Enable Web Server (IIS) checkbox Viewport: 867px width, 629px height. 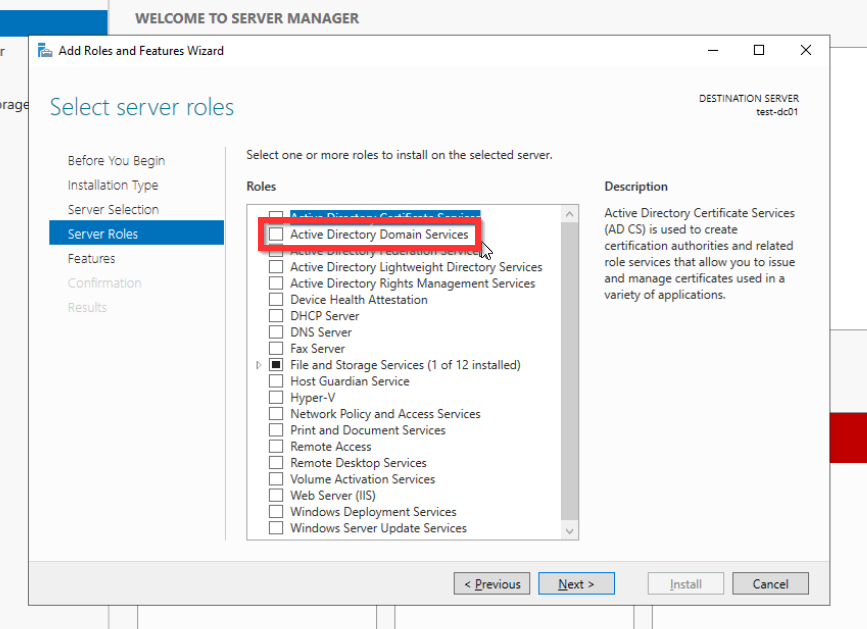[x=276, y=495]
